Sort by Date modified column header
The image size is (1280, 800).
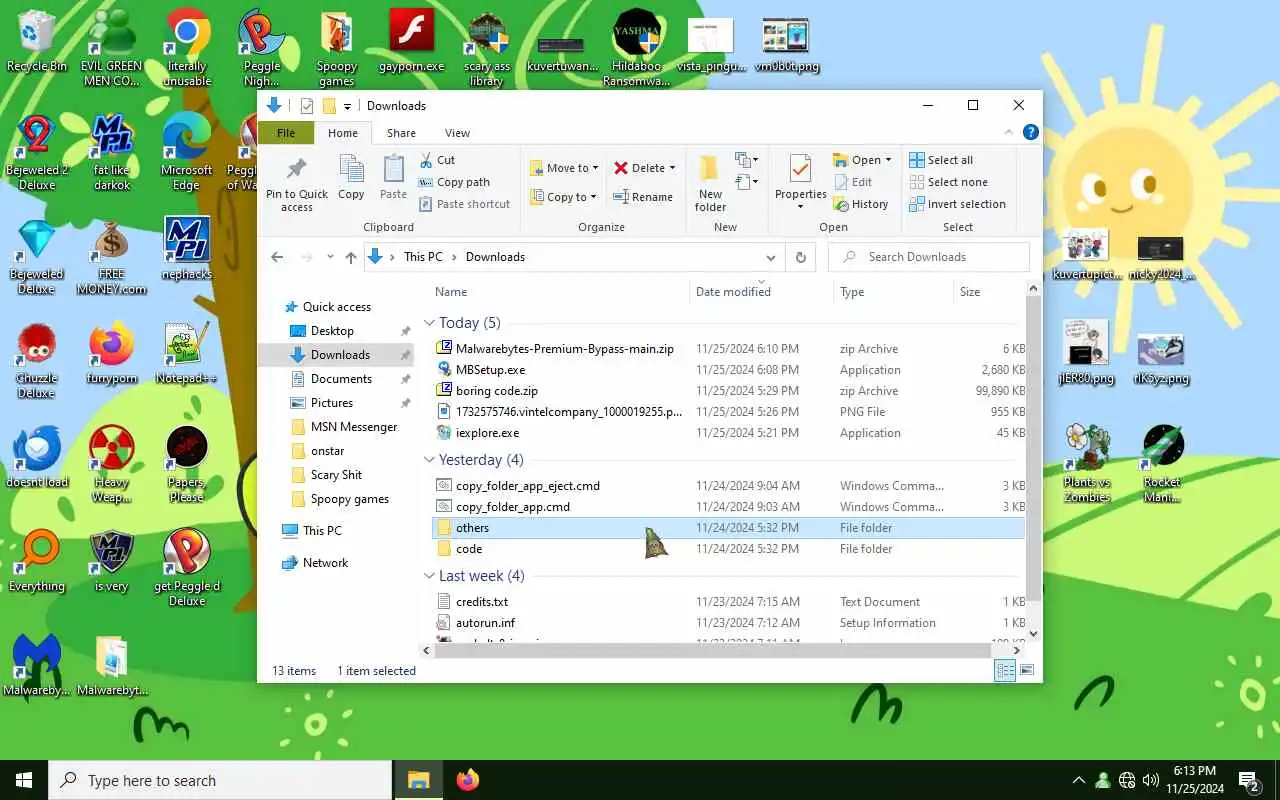pos(762,292)
